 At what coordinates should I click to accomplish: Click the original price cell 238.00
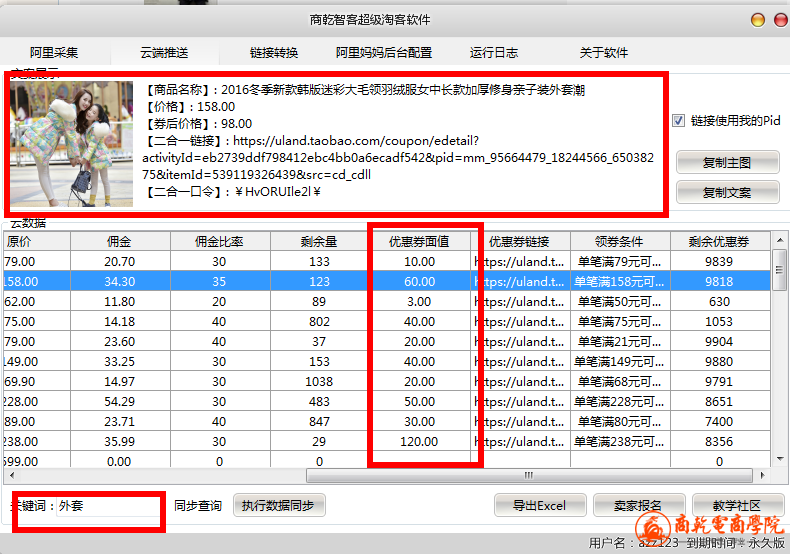pos(37,441)
